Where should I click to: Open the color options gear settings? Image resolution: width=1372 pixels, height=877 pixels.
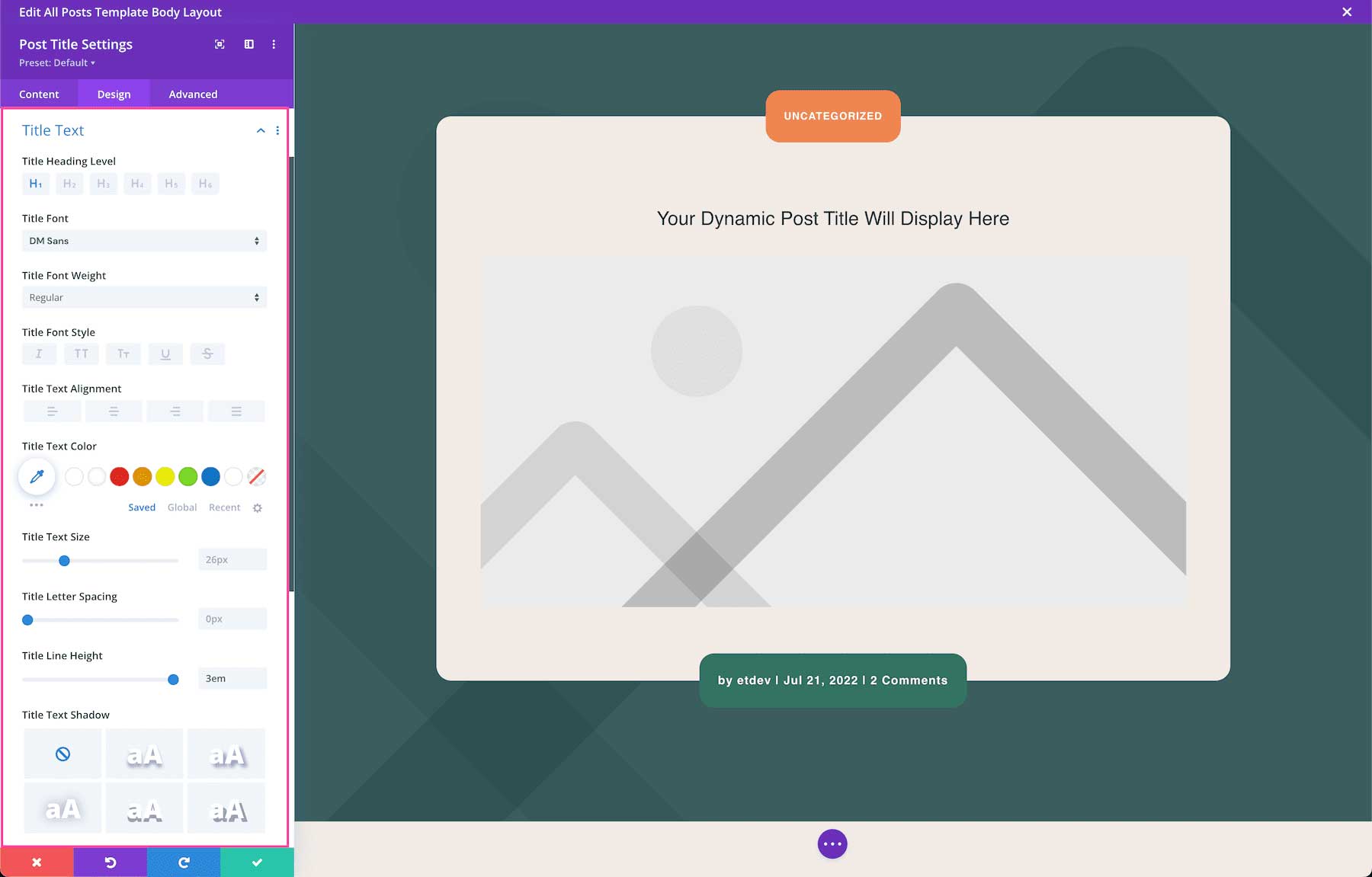[258, 507]
